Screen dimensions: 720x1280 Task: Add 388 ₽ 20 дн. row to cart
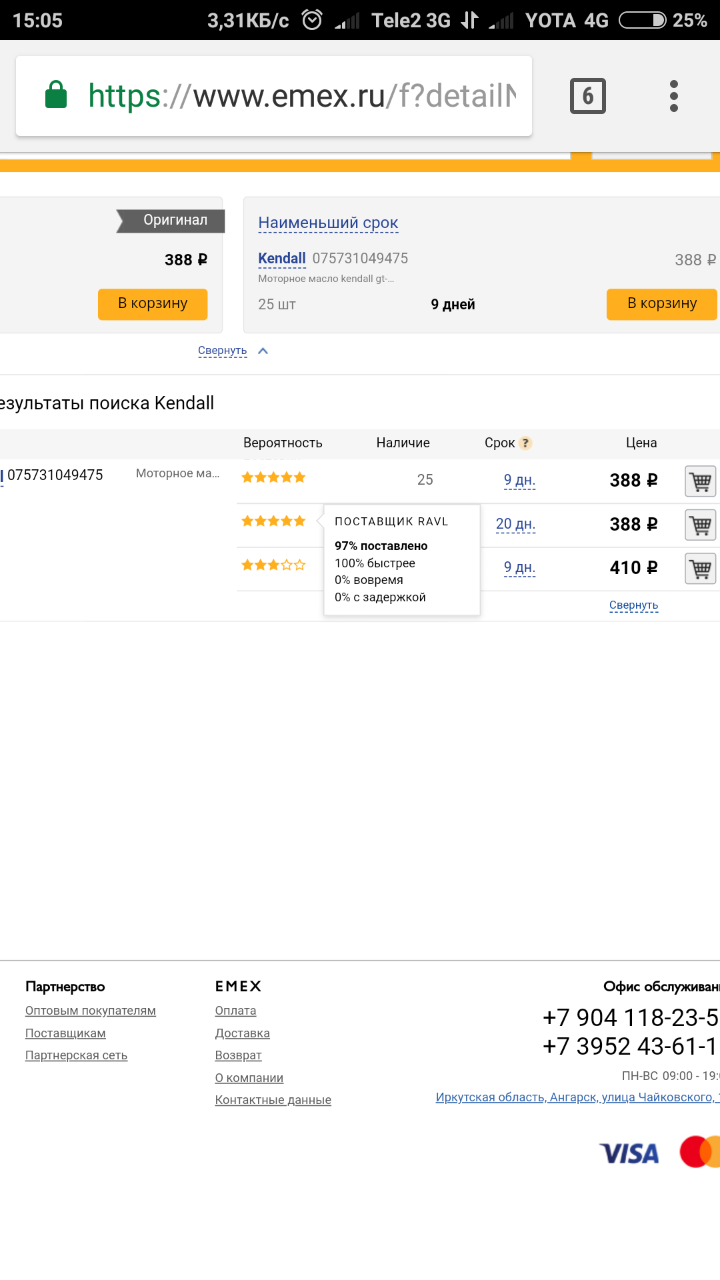(x=700, y=524)
